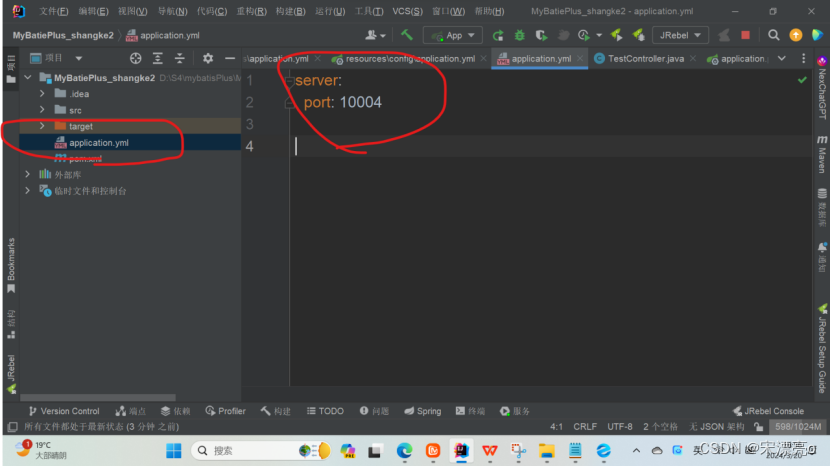This screenshot has height=466, width=831.
Task: Click the rerun App icon in toolbar
Action: [498, 35]
